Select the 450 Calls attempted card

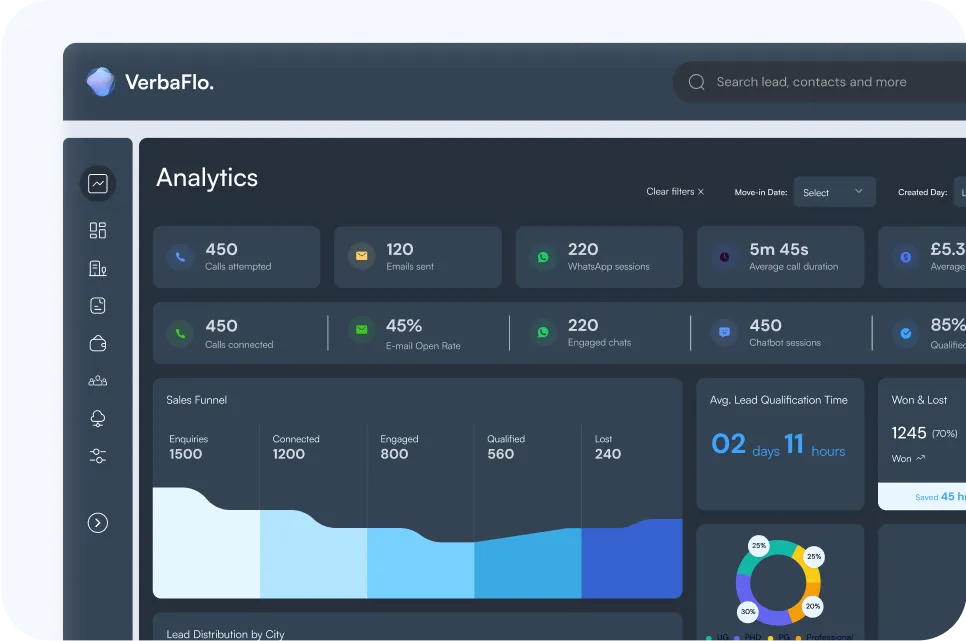237,257
